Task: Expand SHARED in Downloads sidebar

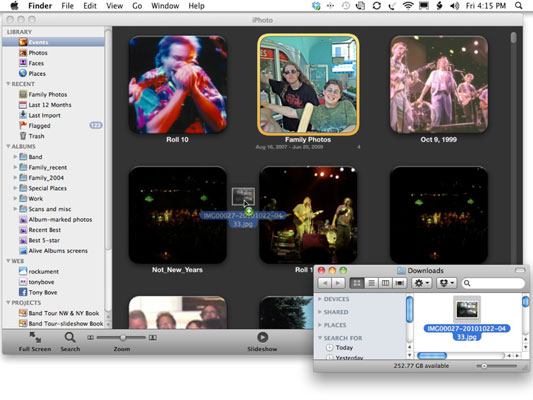Action: click(x=320, y=312)
